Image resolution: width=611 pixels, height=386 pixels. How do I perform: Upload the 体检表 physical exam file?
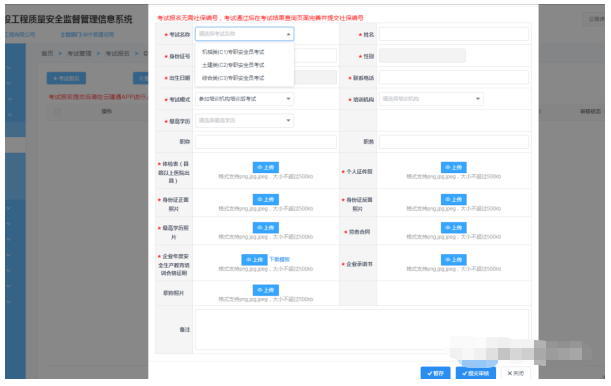[x=265, y=167]
